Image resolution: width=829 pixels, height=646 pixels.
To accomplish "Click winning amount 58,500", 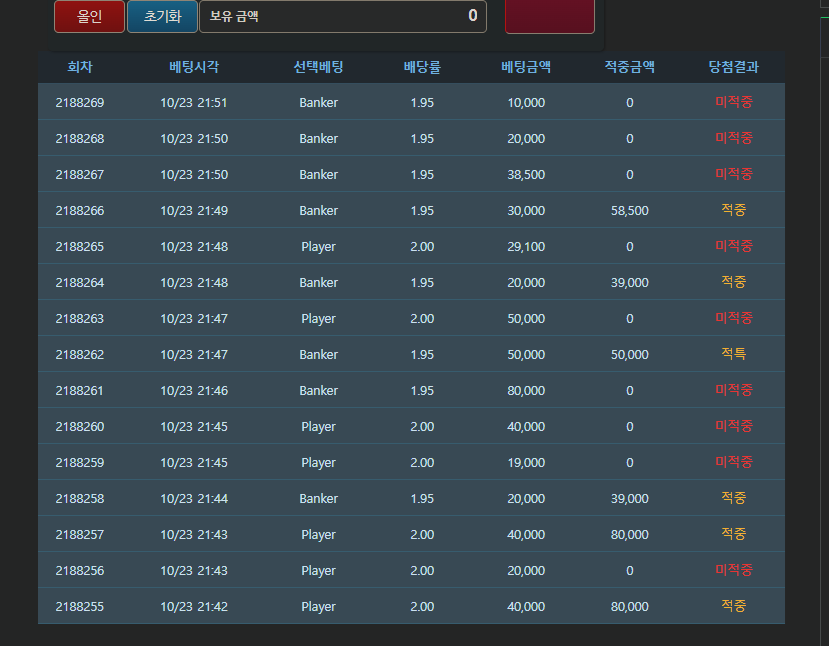I will (630, 210).
